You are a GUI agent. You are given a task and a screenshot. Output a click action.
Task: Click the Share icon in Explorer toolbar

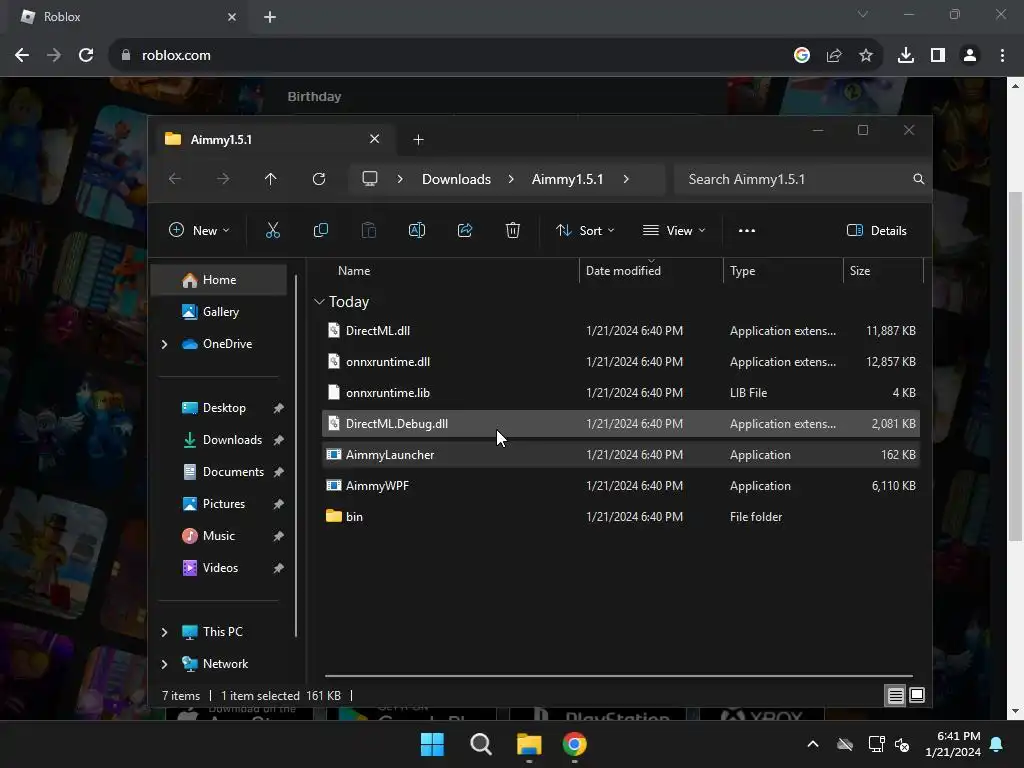tap(465, 230)
